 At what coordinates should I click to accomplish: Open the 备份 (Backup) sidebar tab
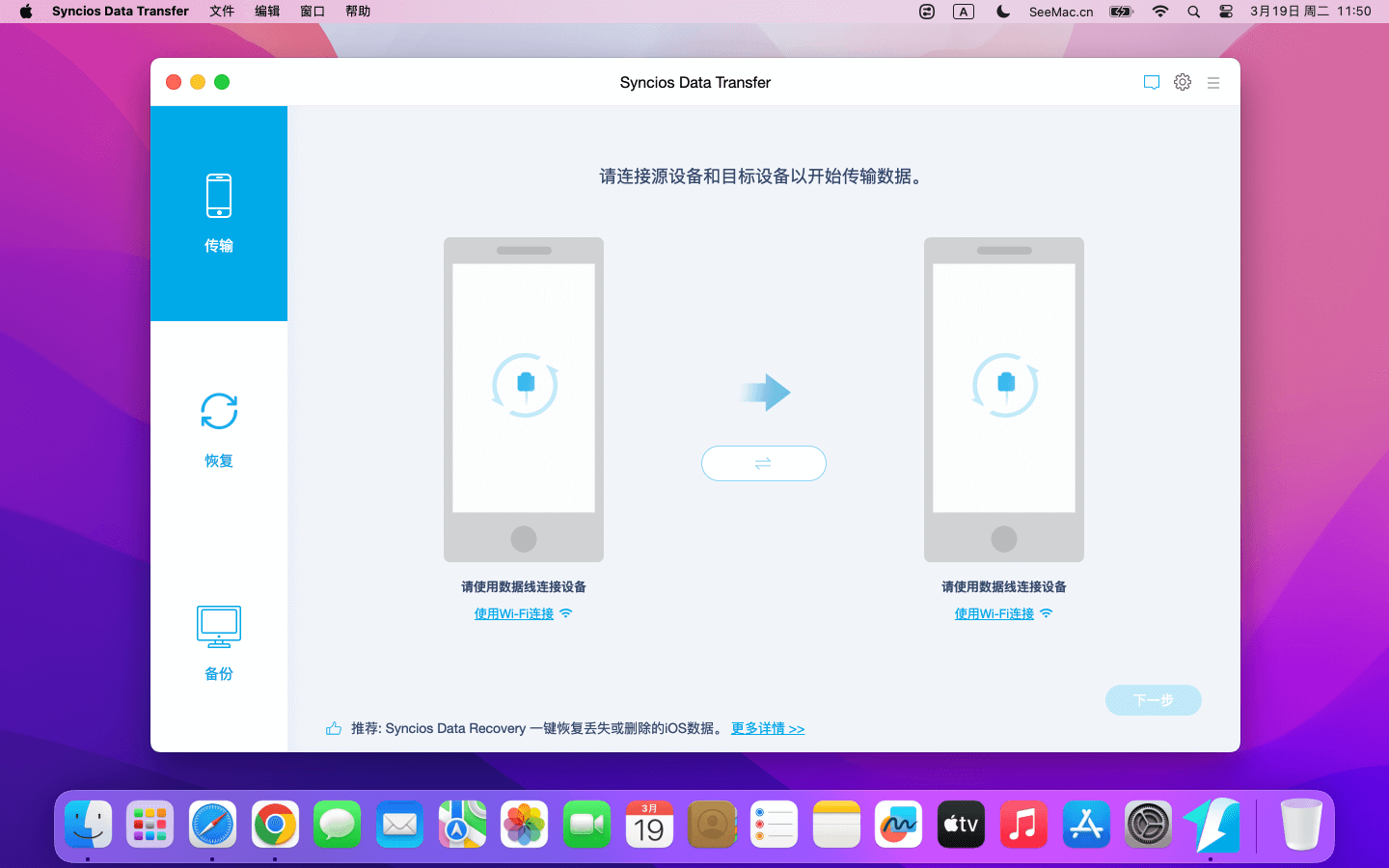[219, 643]
